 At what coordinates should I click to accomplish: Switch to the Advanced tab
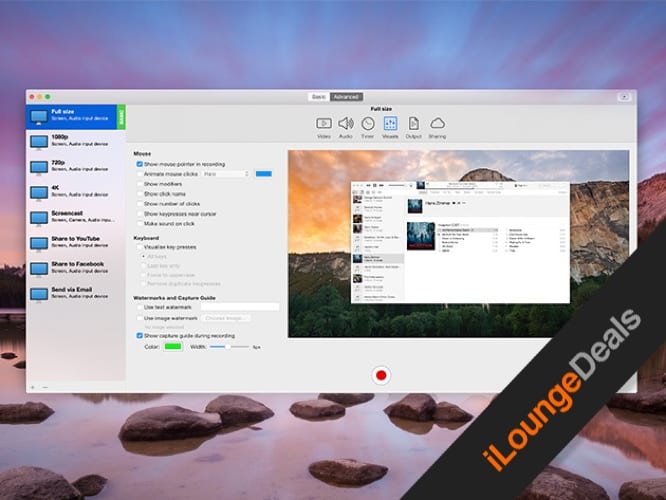[346, 97]
